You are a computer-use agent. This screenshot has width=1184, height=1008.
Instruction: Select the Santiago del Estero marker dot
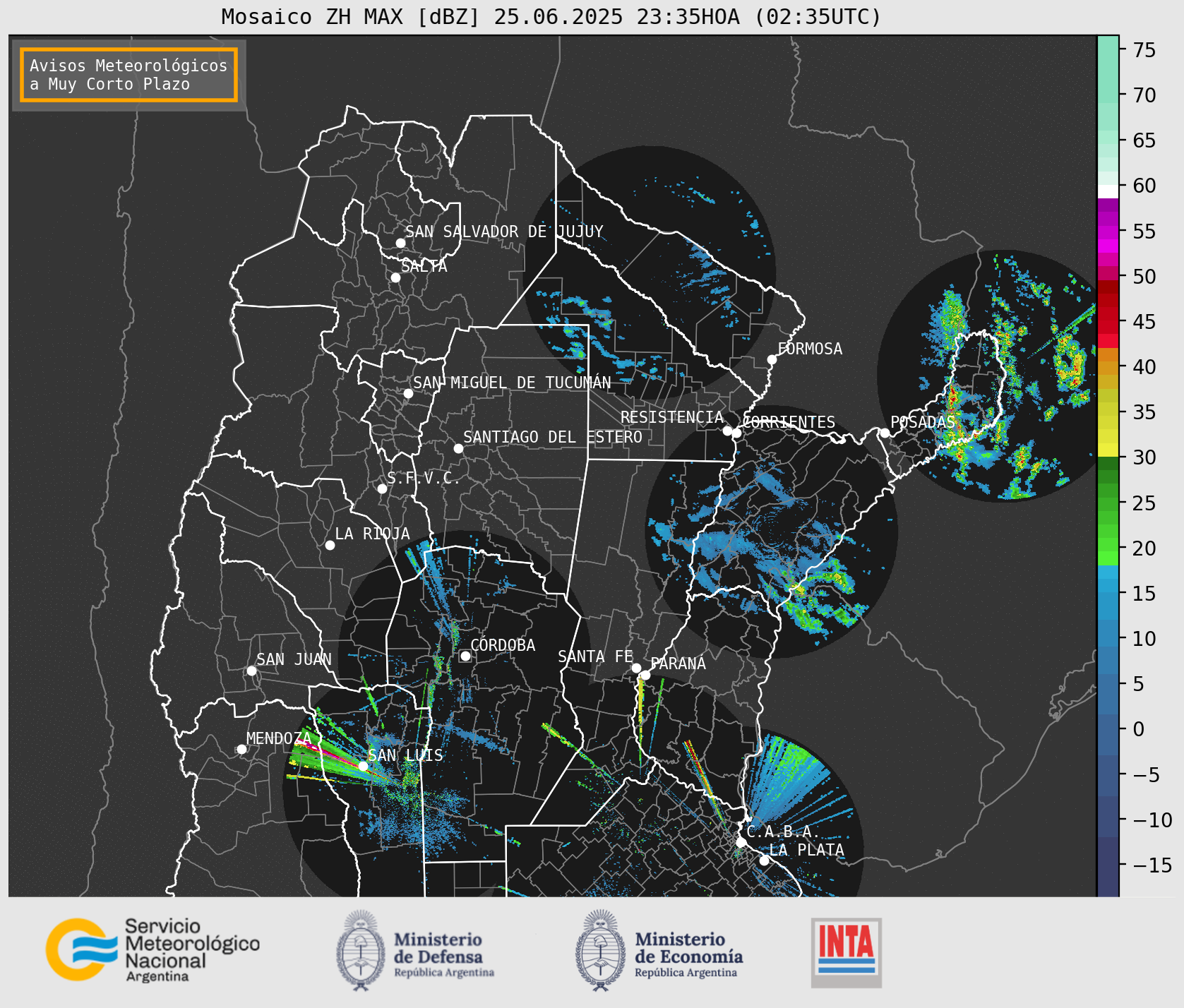point(458,448)
